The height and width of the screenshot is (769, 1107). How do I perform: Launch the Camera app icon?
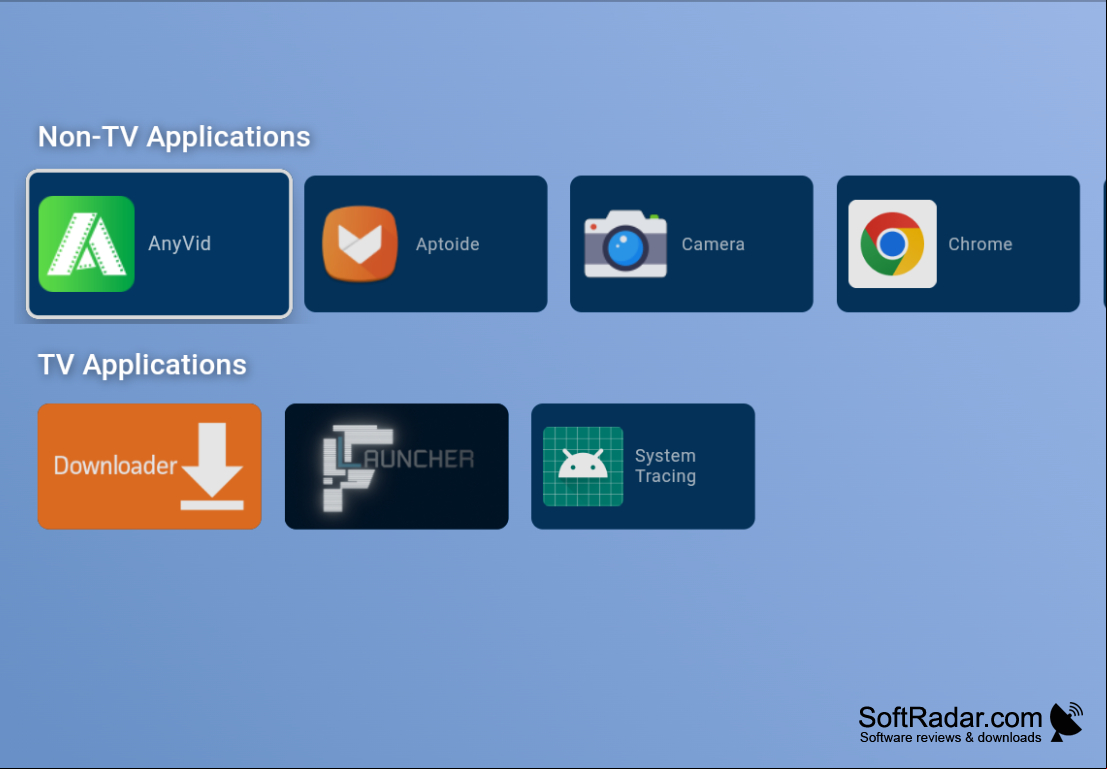[626, 244]
